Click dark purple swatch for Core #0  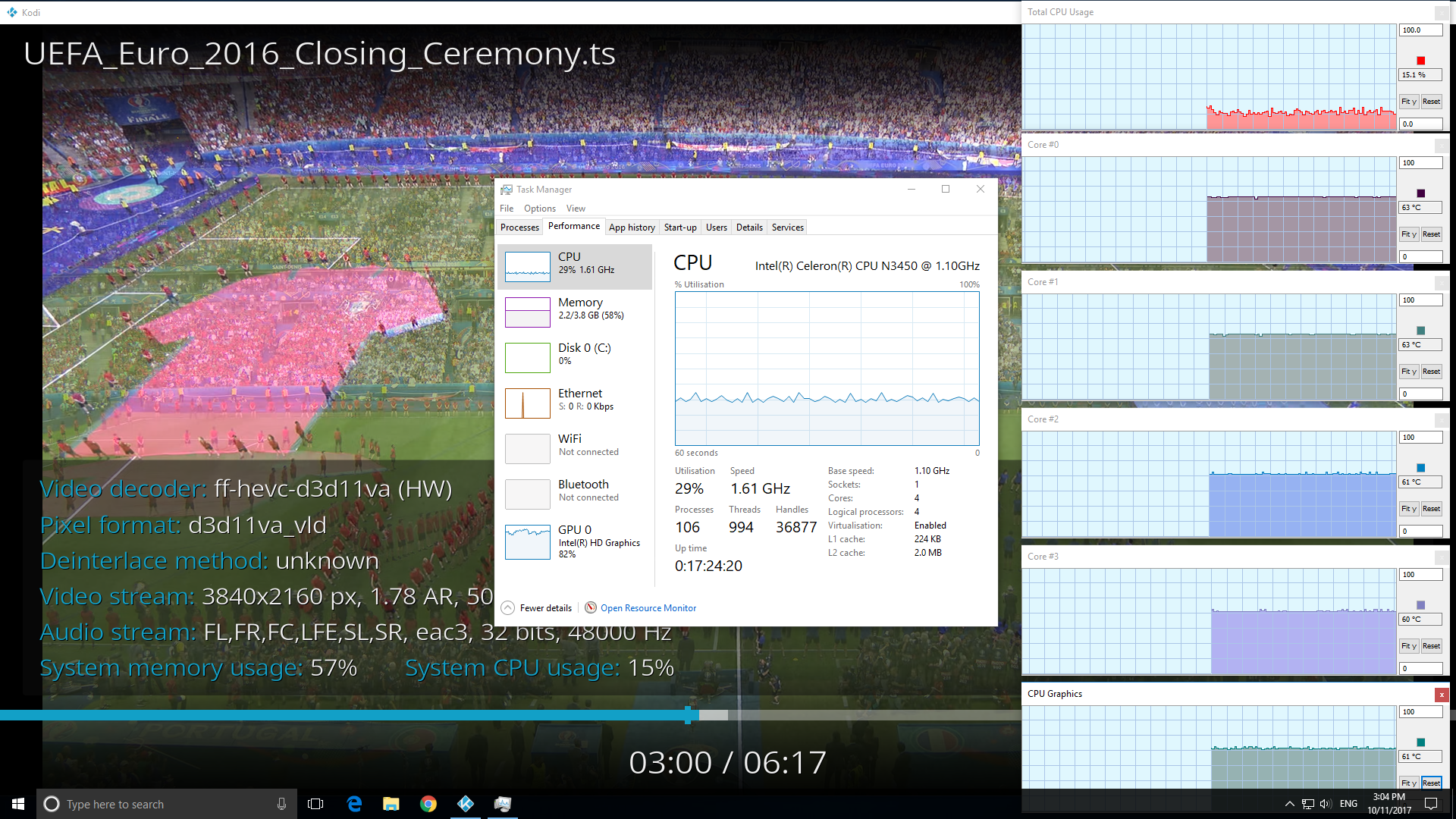pyautogui.click(x=1420, y=193)
